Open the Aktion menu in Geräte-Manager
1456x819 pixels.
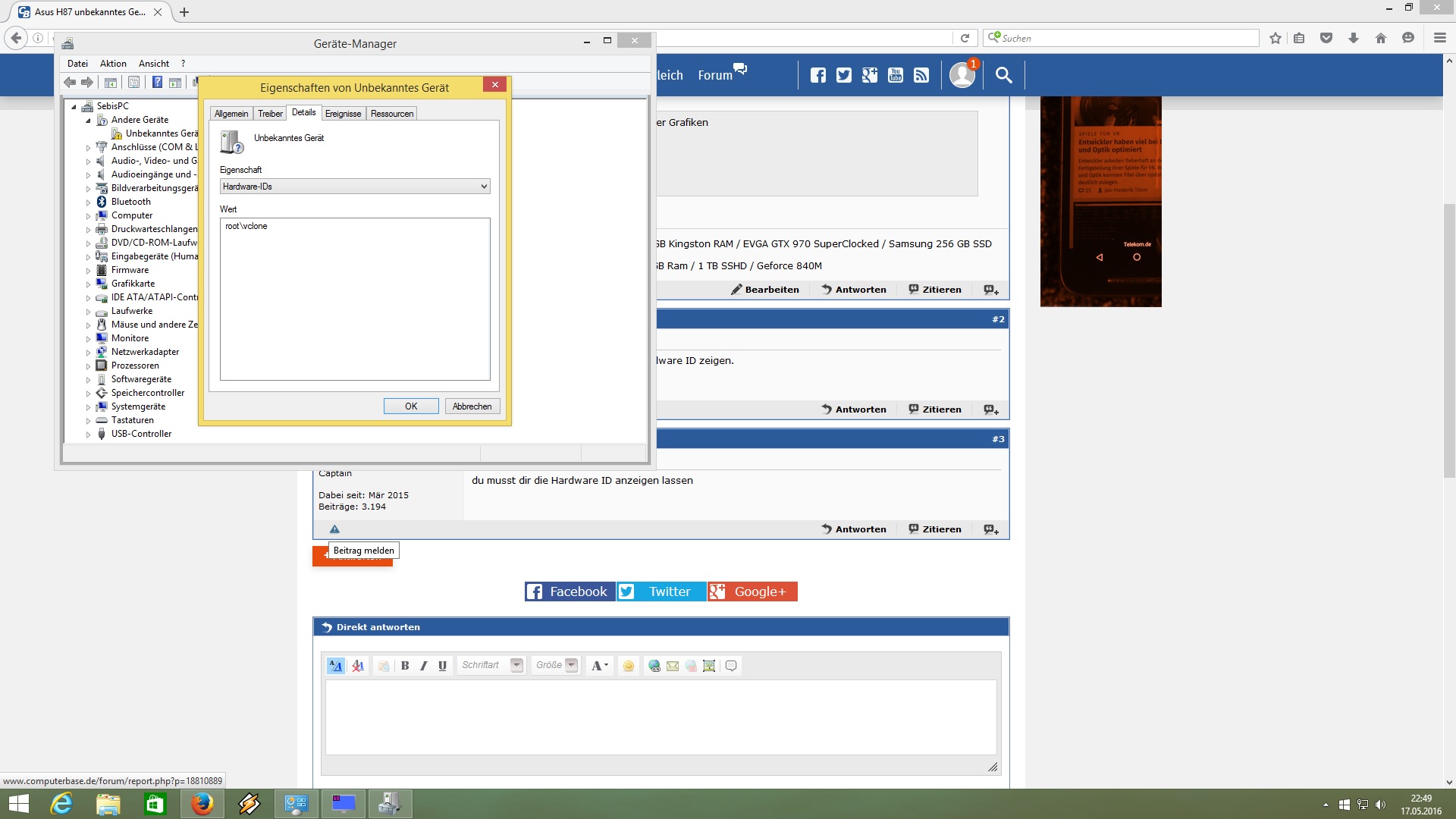[113, 64]
